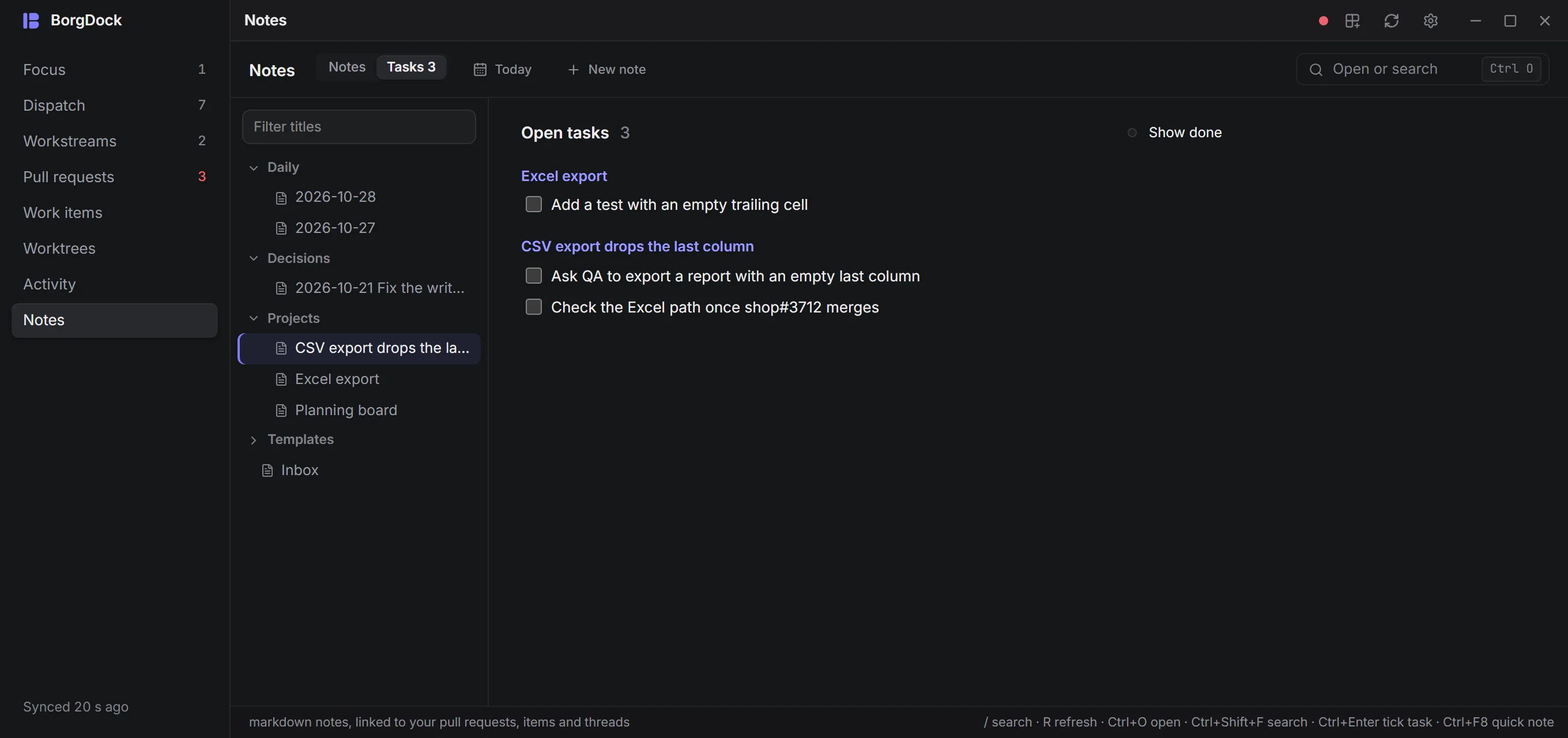Open the 'Excel export' heading link
The image size is (1568, 738).
point(564,176)
